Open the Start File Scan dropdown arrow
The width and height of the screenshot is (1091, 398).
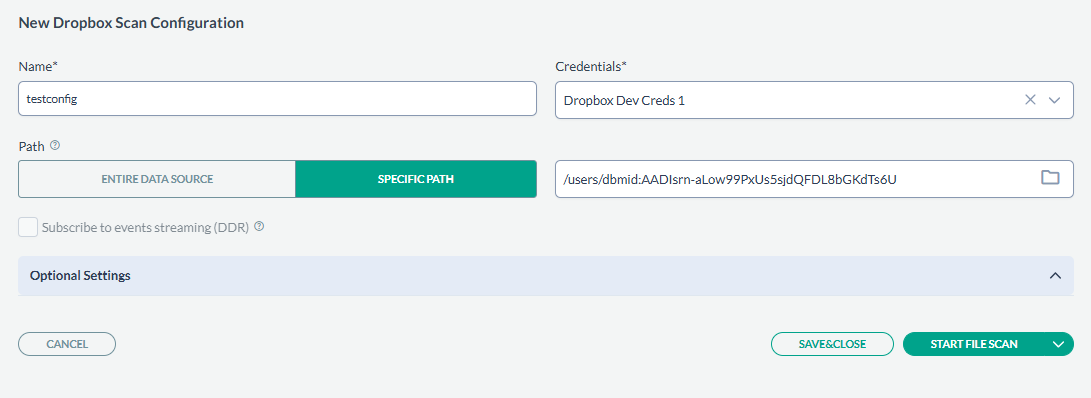point(1058,344)
